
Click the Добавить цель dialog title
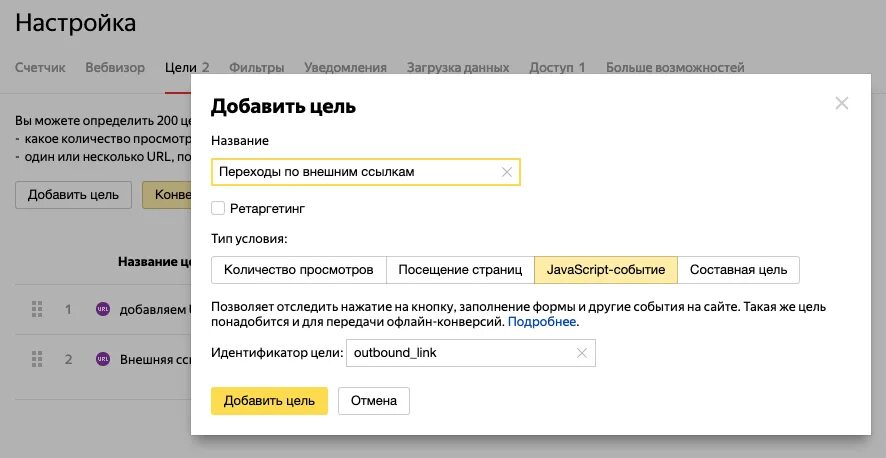point(283,106)
